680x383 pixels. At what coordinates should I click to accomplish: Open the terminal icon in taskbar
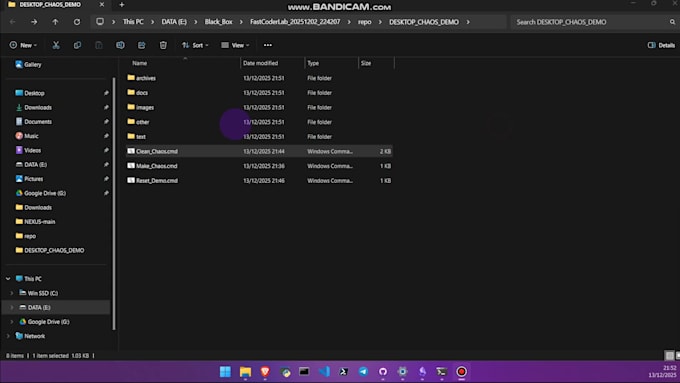click(441, 372)
